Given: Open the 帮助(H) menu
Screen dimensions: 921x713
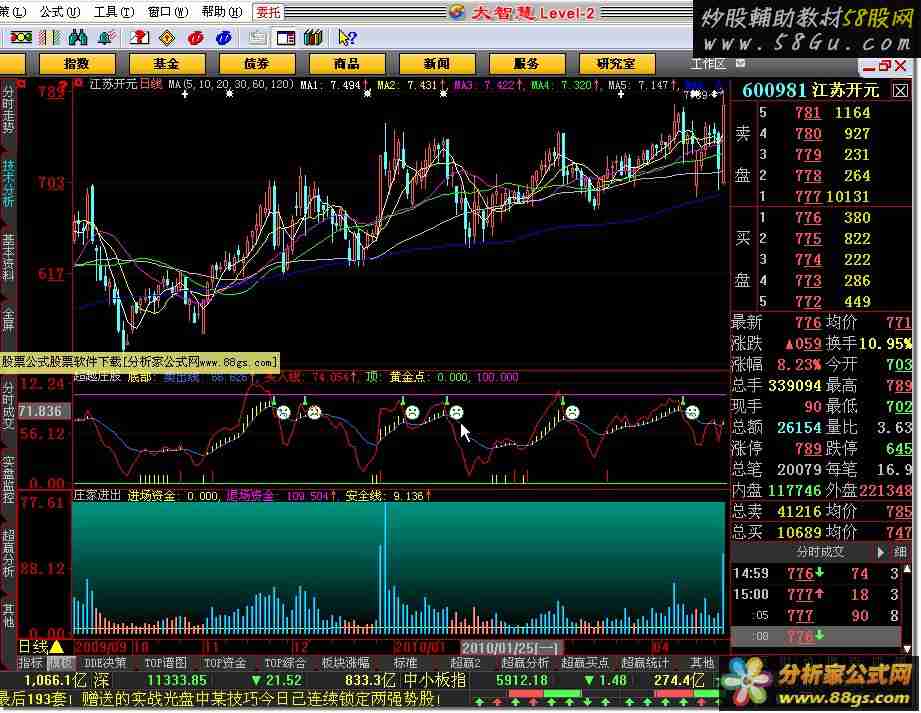Looking at the screenshot, I should coord(221,11).
